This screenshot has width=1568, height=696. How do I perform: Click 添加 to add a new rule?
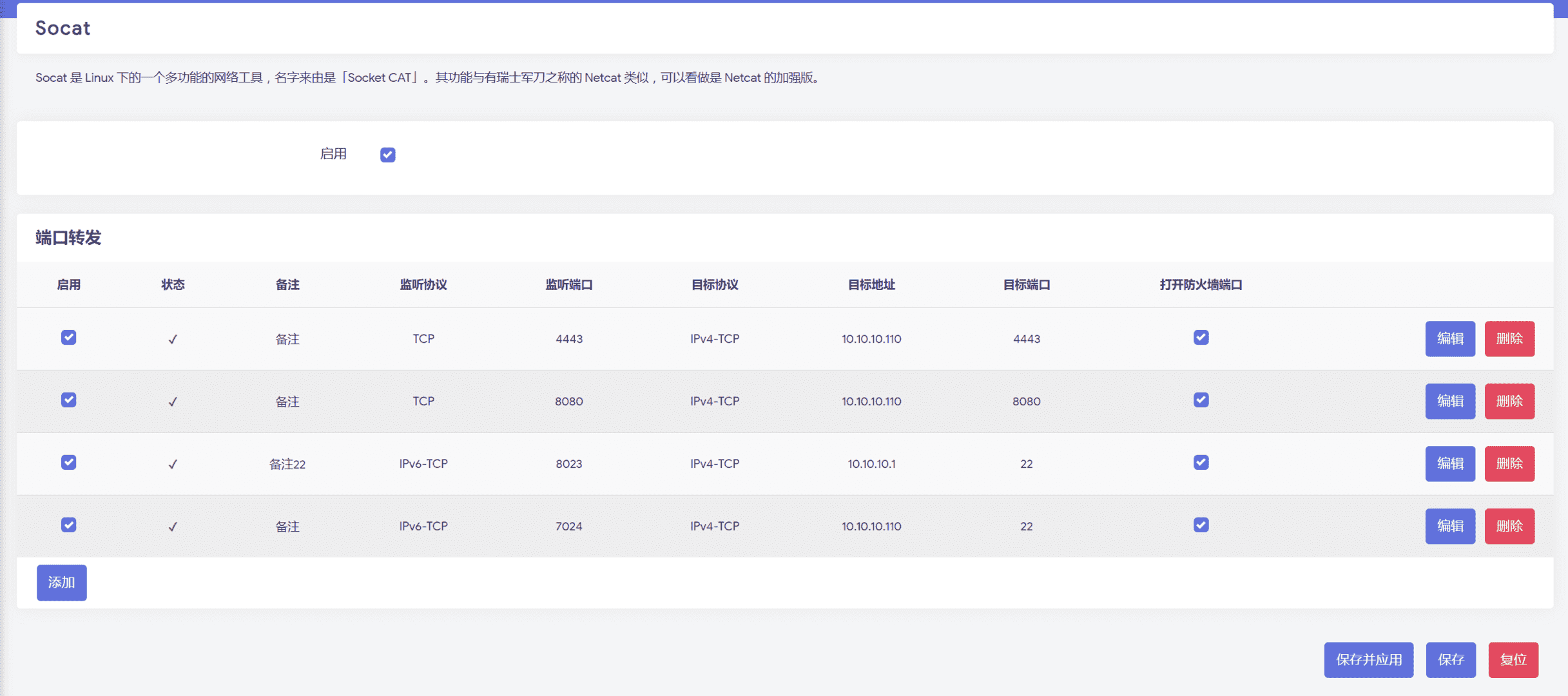pos(61,583)
